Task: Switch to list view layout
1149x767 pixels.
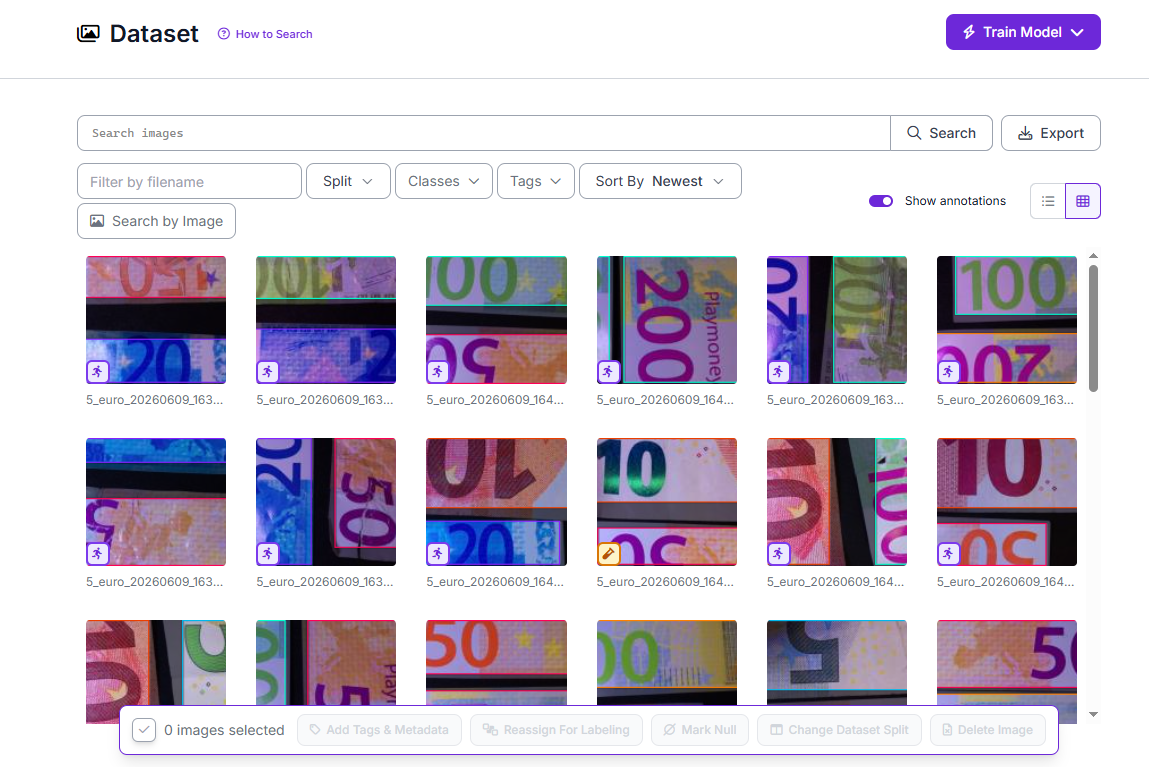Action: click(x=1048, y=201)
